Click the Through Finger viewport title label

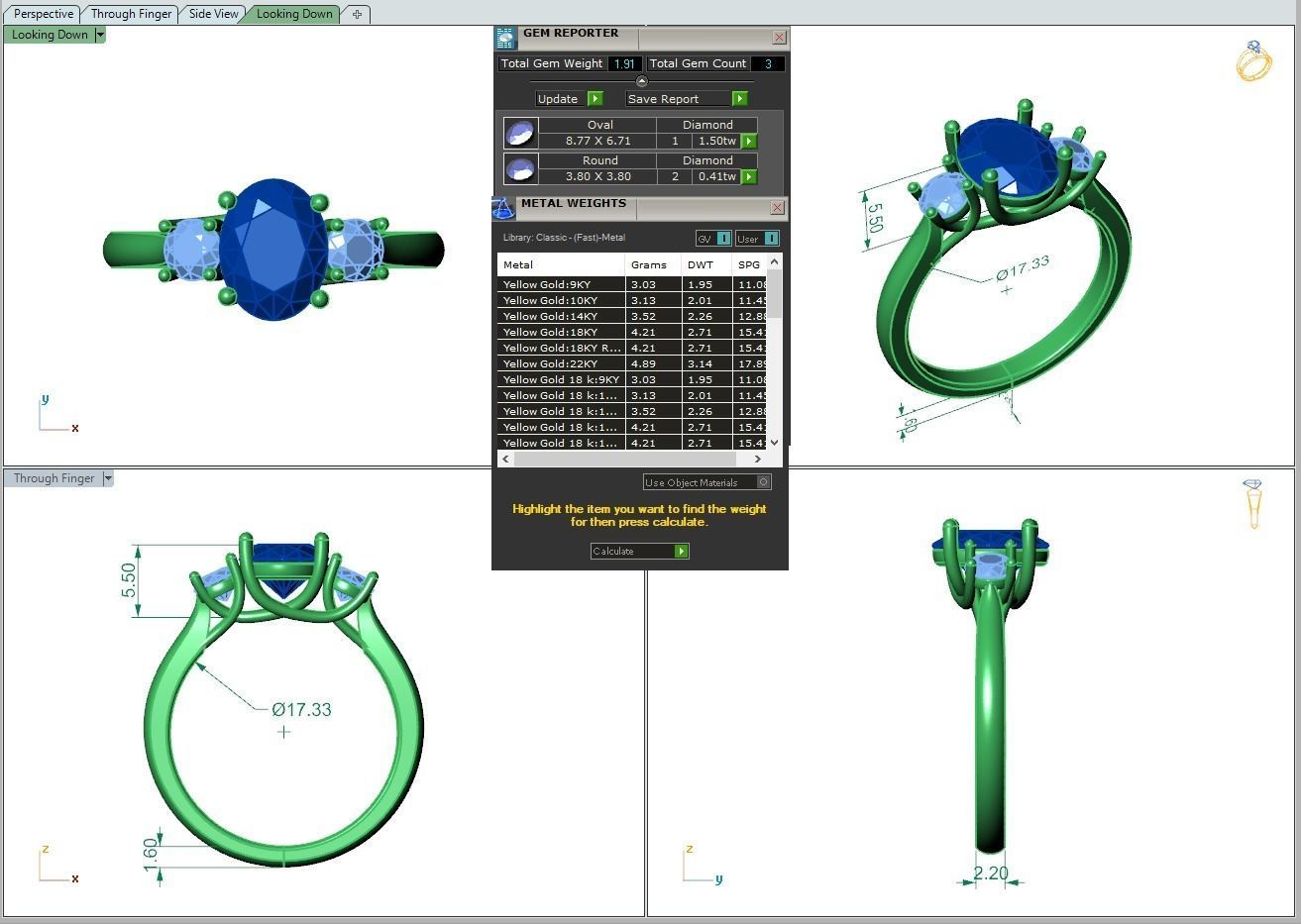tap(54, 478)
